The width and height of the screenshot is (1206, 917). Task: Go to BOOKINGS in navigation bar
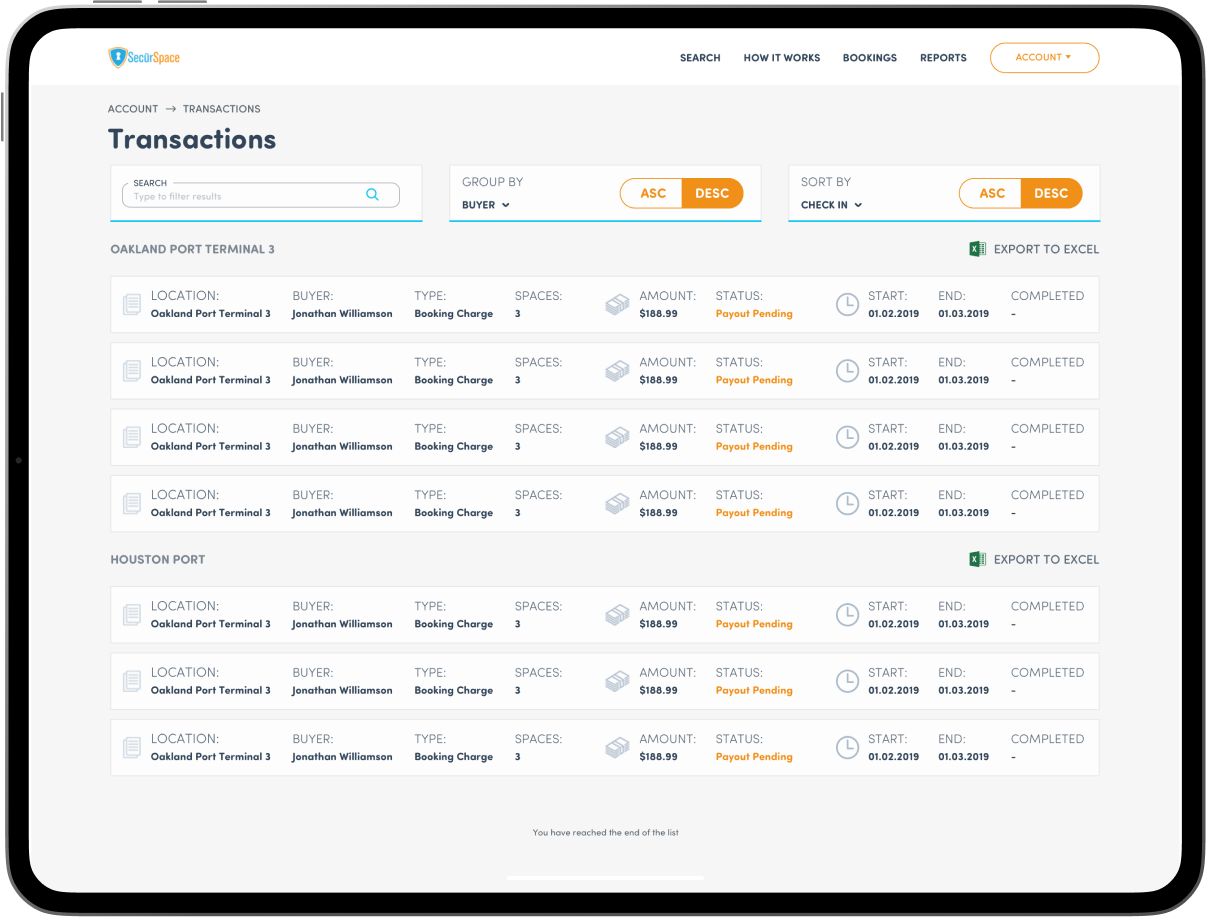[869, 58]
